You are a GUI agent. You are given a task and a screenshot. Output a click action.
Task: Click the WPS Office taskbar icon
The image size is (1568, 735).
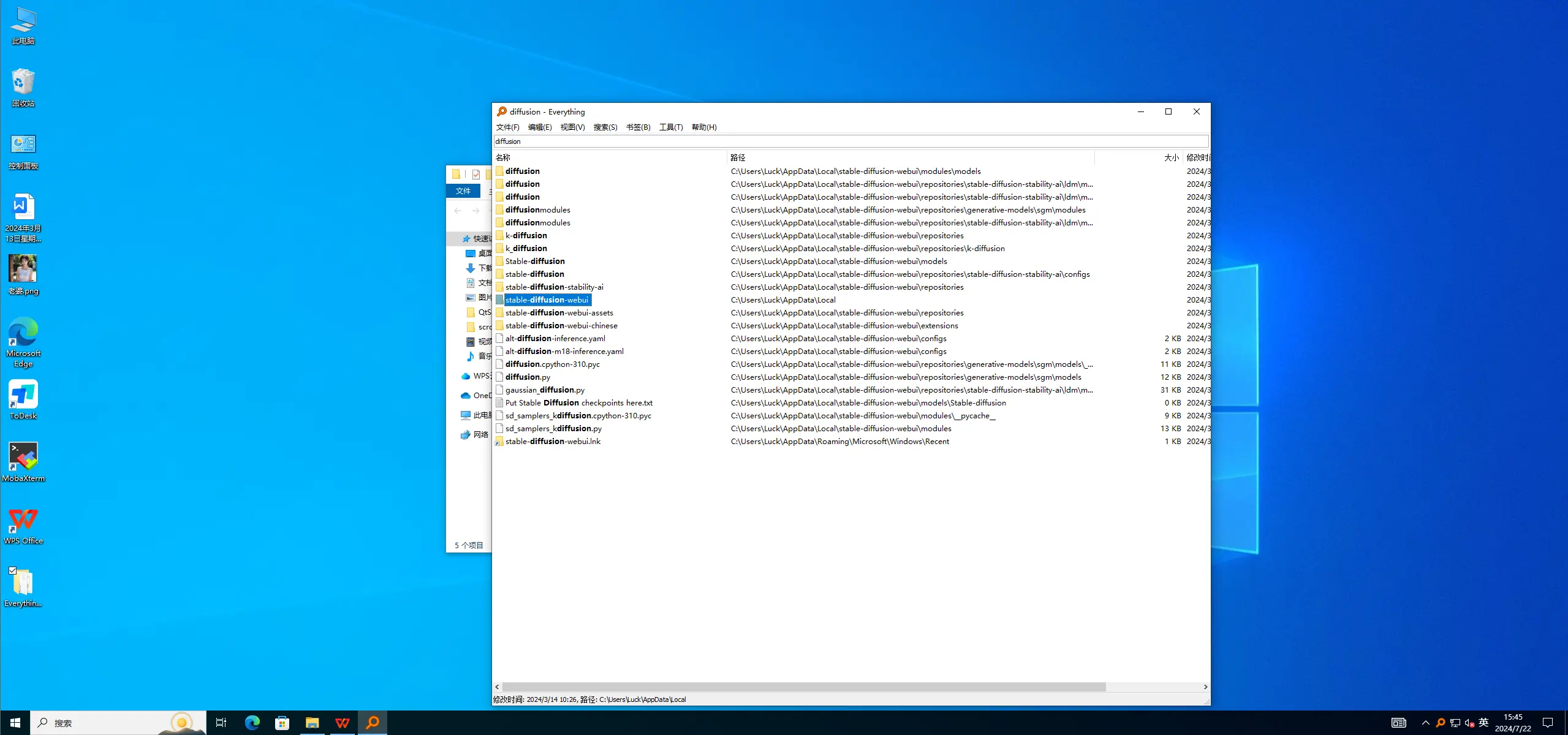click(342, 723)
